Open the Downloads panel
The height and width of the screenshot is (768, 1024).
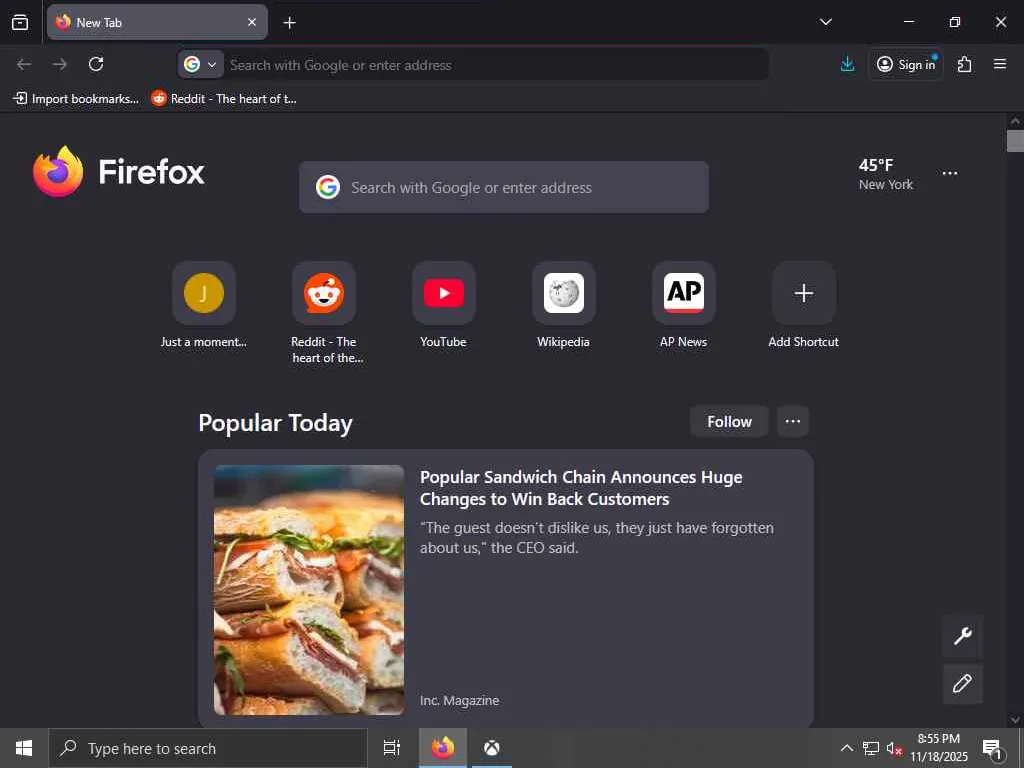[x=847, y=64]
